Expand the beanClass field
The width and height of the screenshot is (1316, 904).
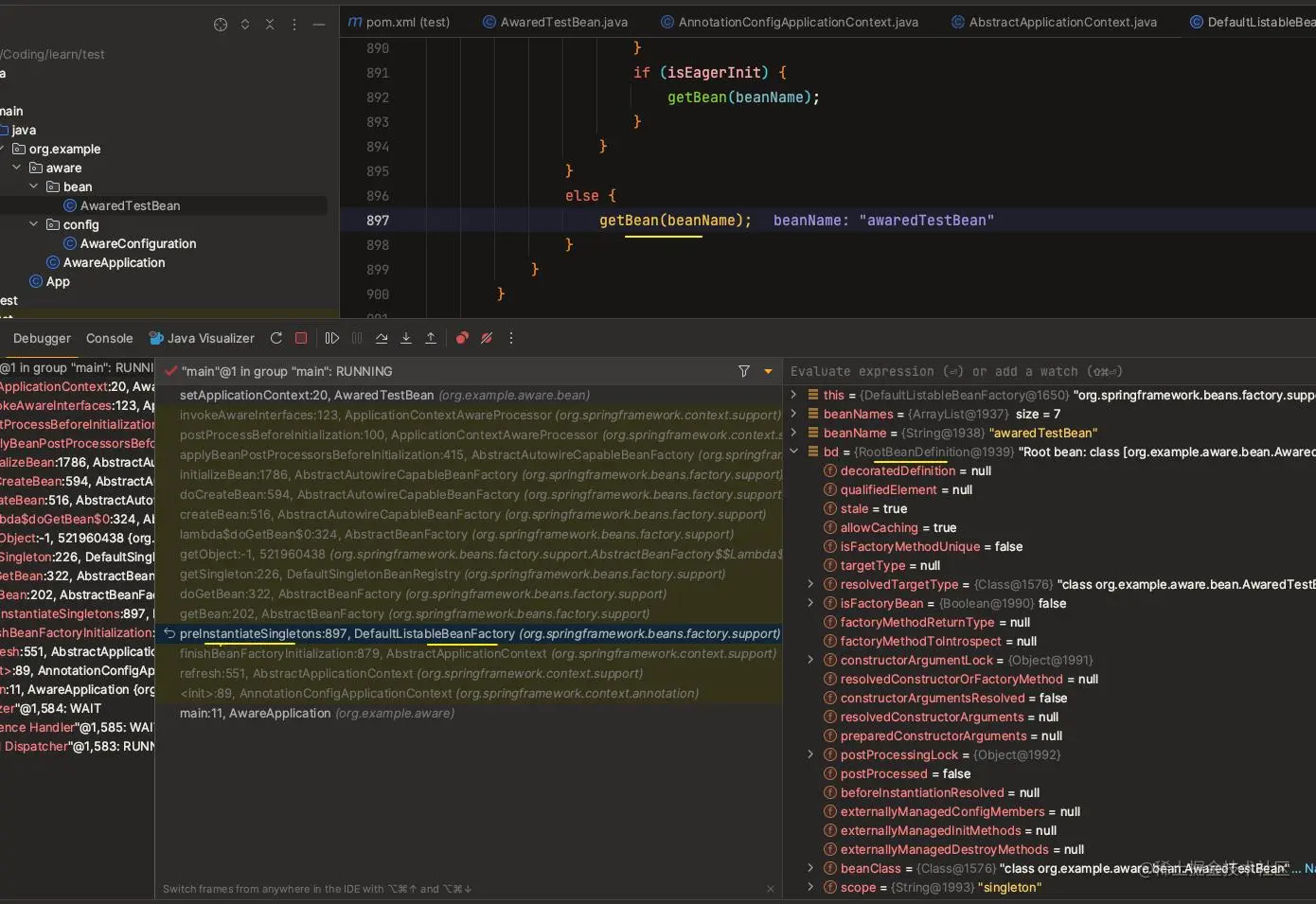[810, 868]
